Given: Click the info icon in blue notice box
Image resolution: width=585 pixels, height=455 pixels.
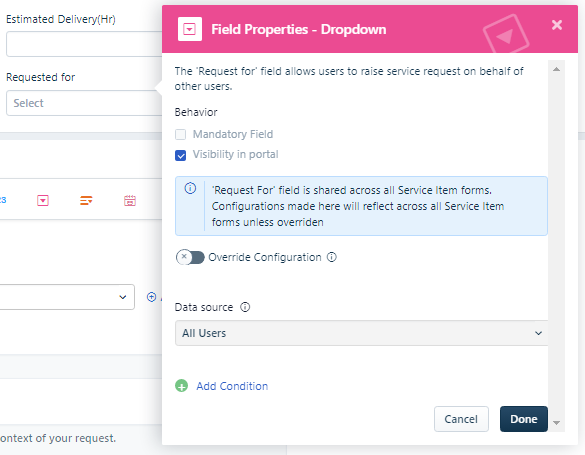Looking at the screenshot, I should (x=190, y=188).
